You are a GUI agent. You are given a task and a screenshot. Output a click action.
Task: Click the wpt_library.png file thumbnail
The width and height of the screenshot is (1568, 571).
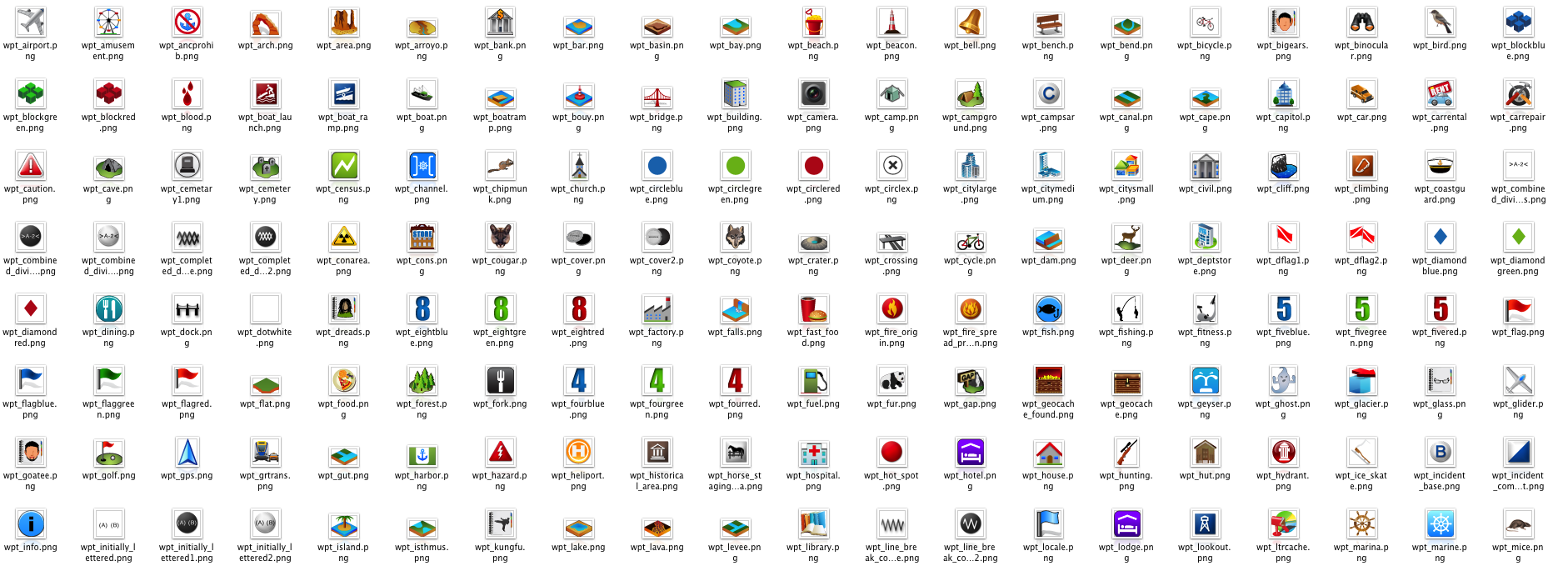[813, 523]
